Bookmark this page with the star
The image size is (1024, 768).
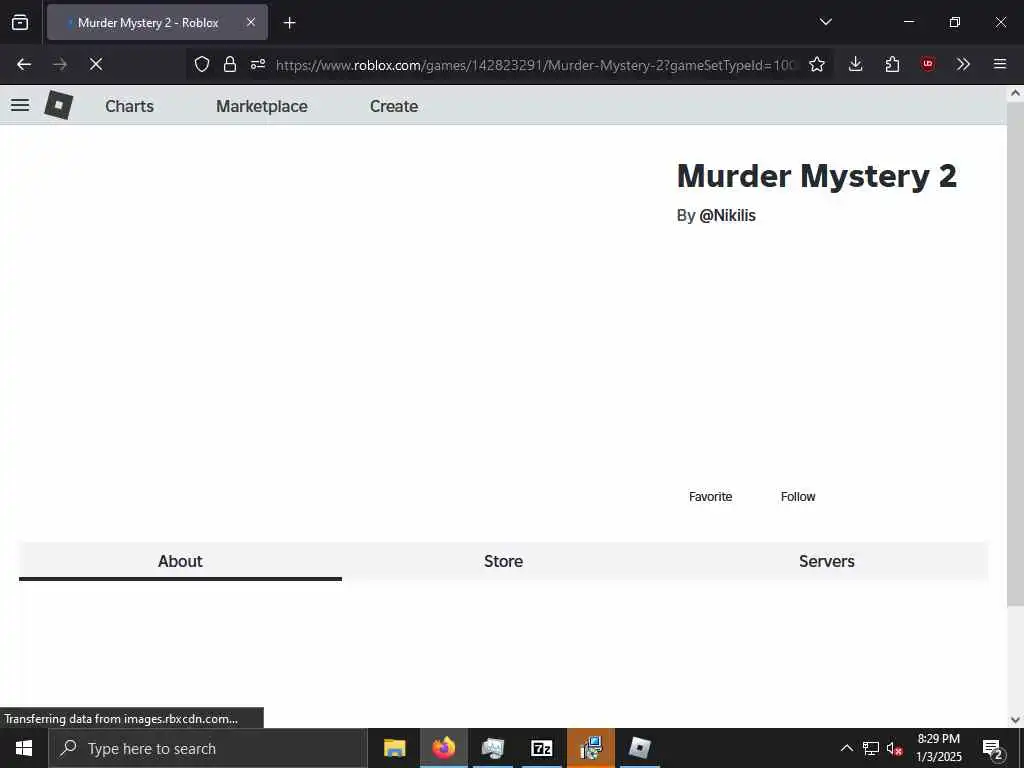(816, 64)
